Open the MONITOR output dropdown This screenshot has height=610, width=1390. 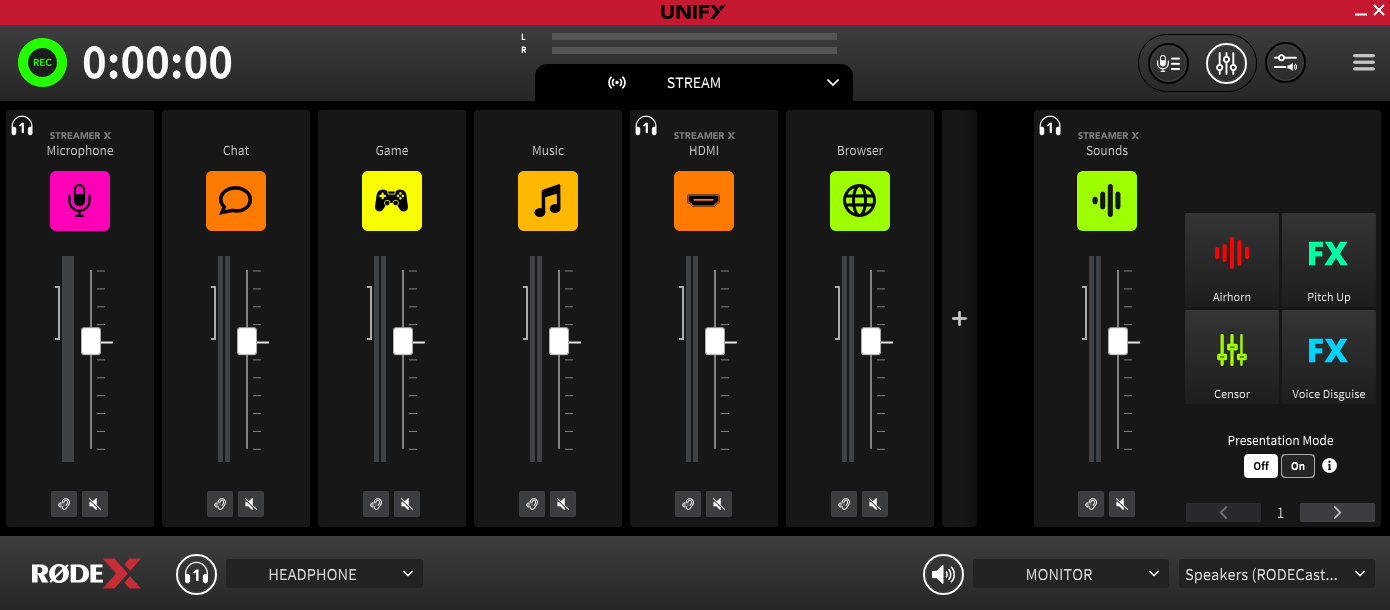1071,574
